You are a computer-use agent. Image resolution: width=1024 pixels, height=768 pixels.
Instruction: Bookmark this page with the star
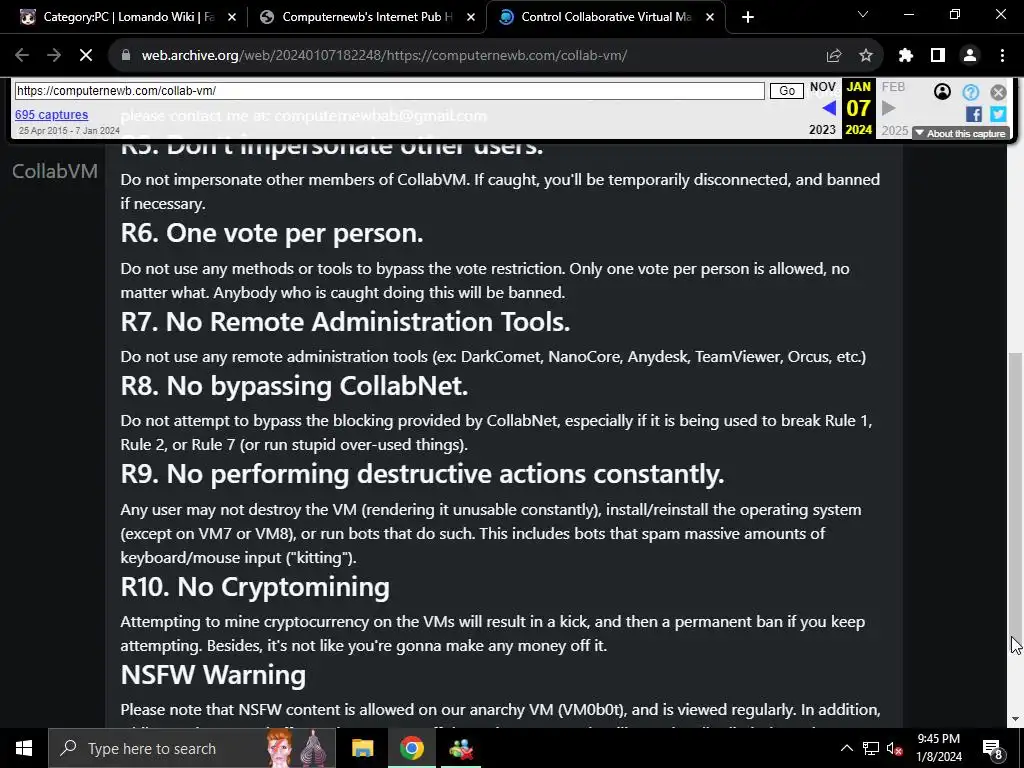[865, 56]
